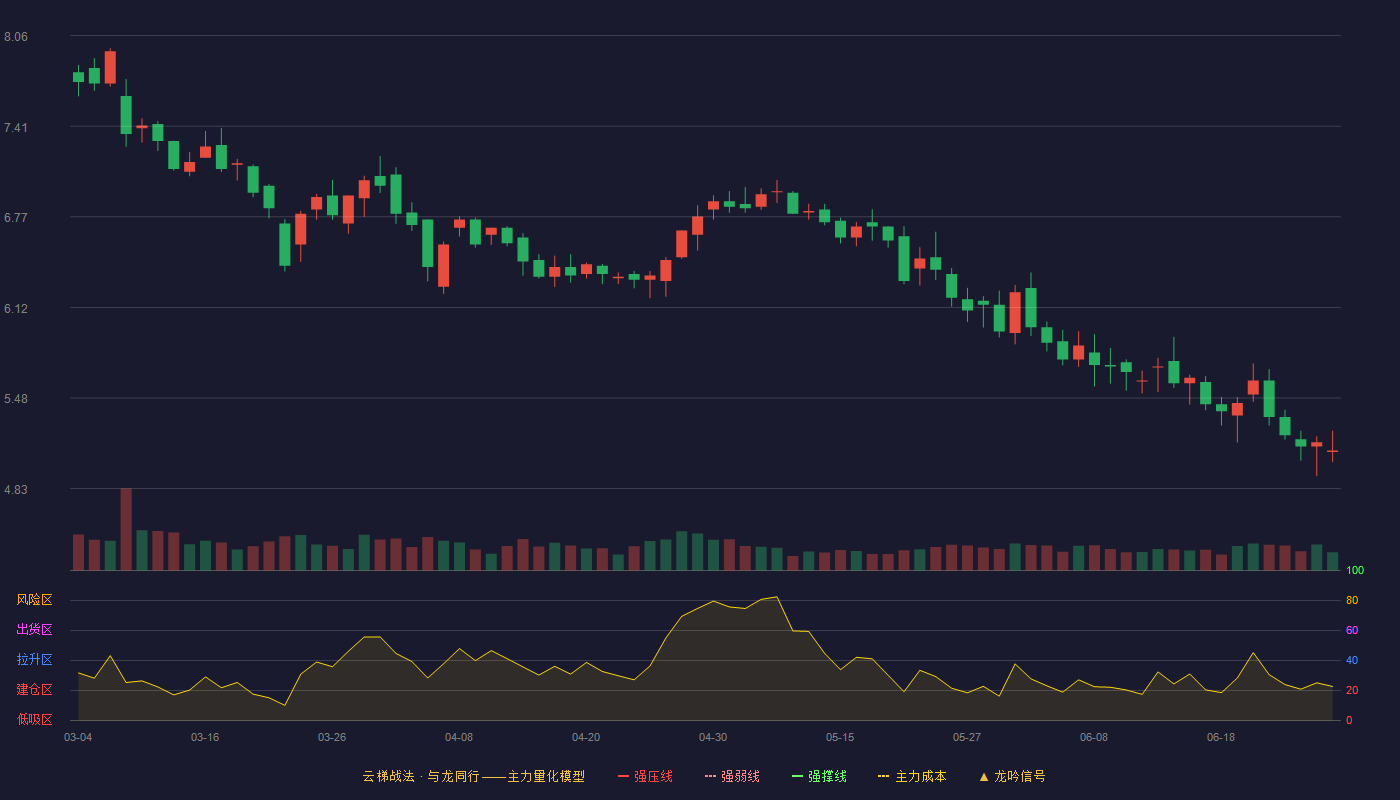Click the 4.83 price axis label
Screen dimensions: 1400x800
pos(16,490)
